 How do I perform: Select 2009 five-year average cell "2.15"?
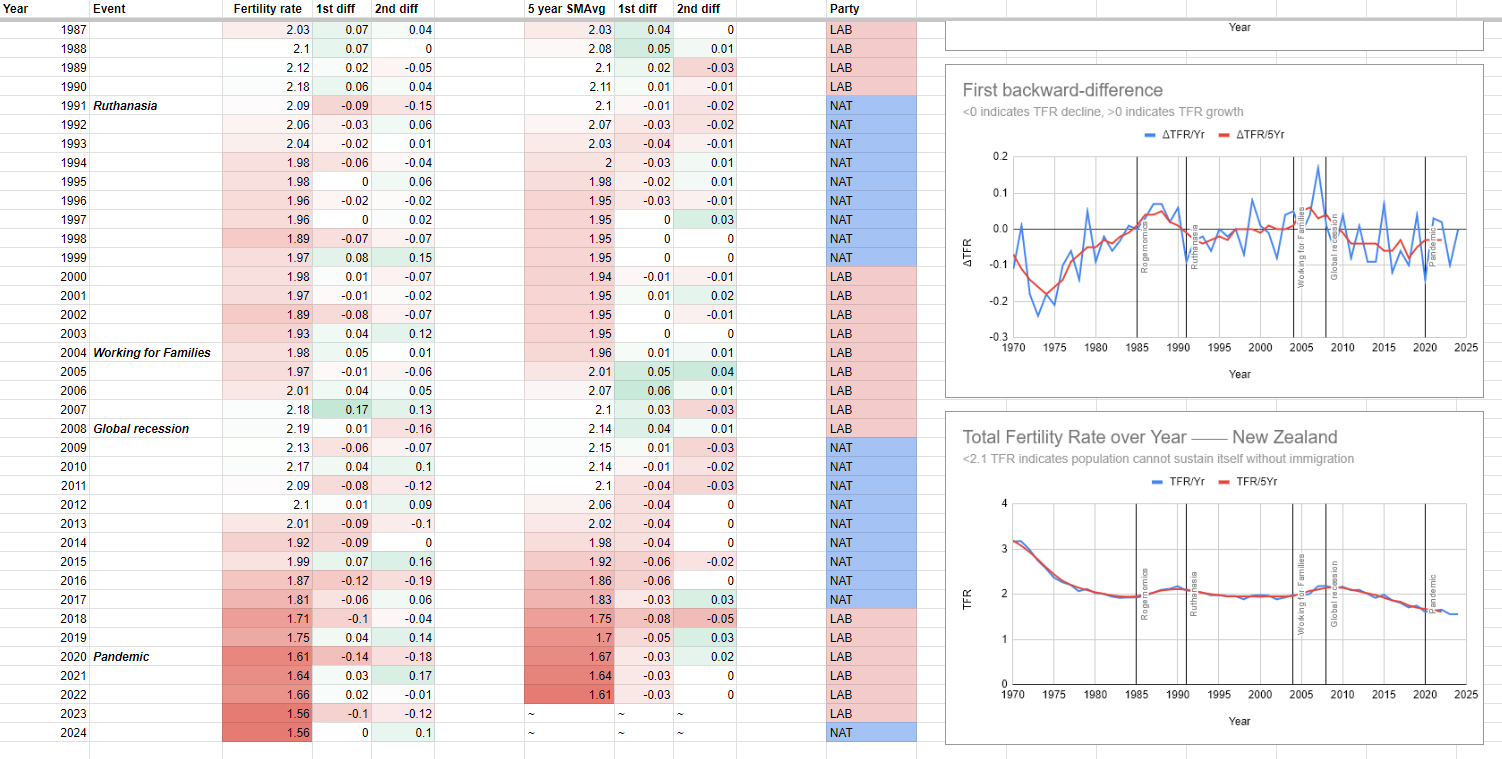569,447
